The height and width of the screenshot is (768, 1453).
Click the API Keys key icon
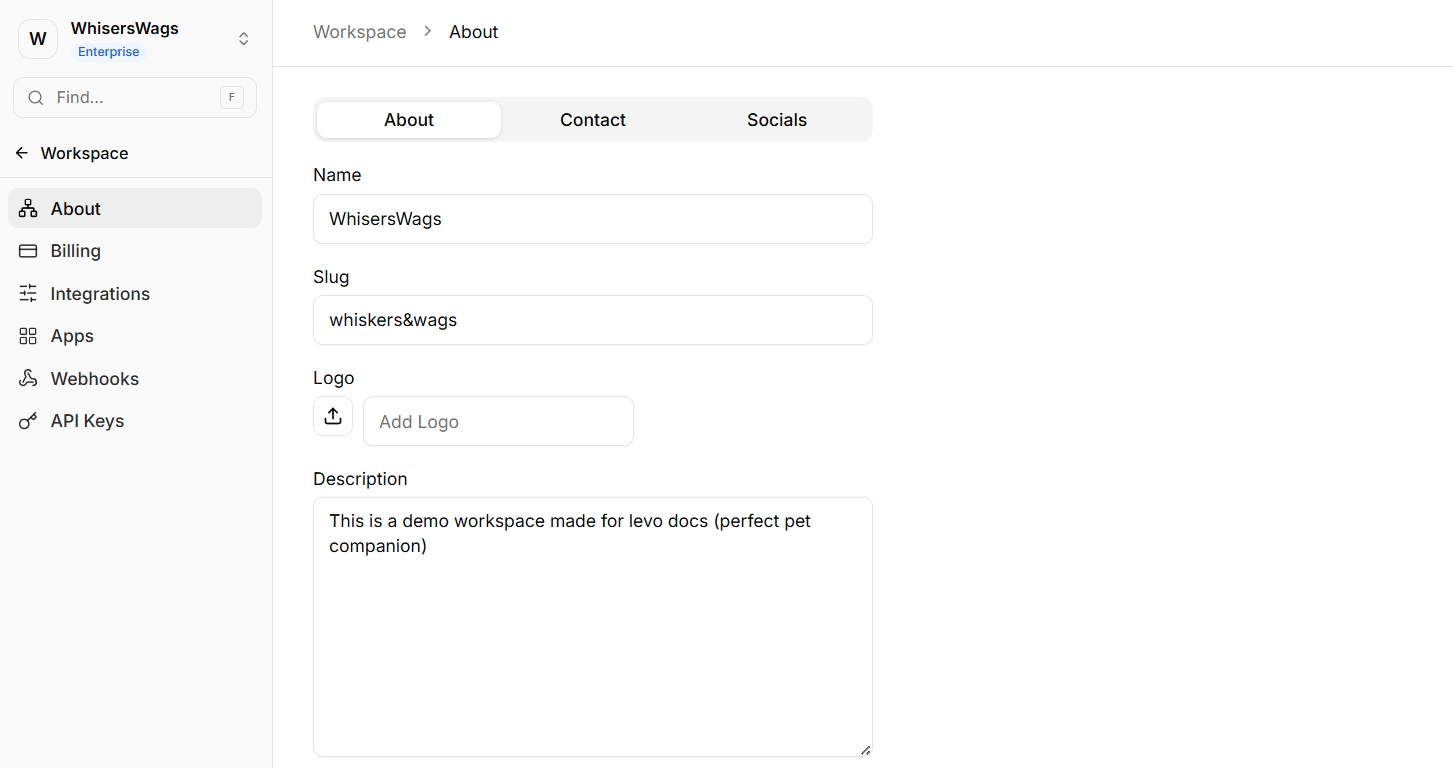pyautogui.click(x=28, y=421)
